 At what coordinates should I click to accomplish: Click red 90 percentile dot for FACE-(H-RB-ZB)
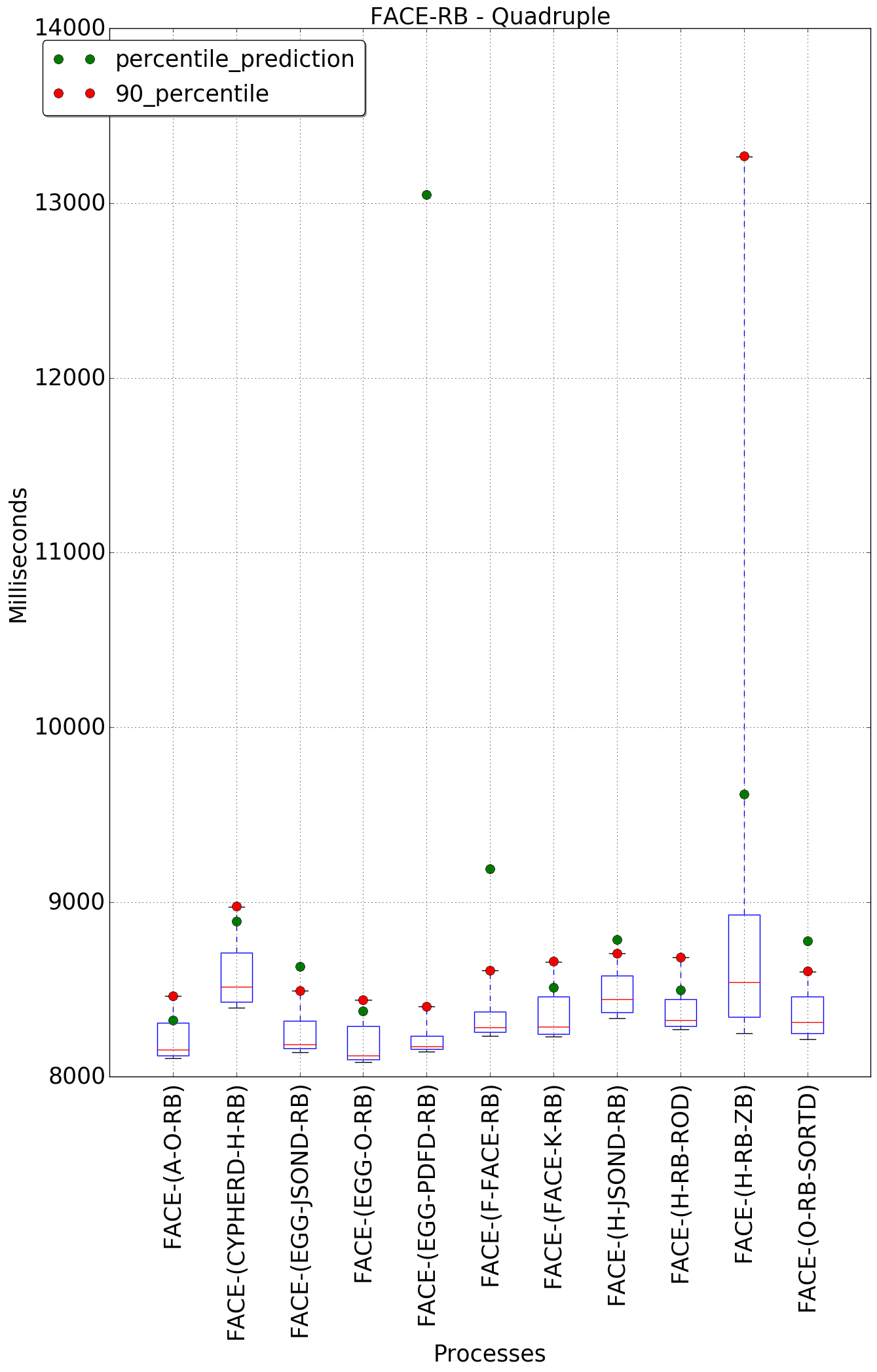744,156
